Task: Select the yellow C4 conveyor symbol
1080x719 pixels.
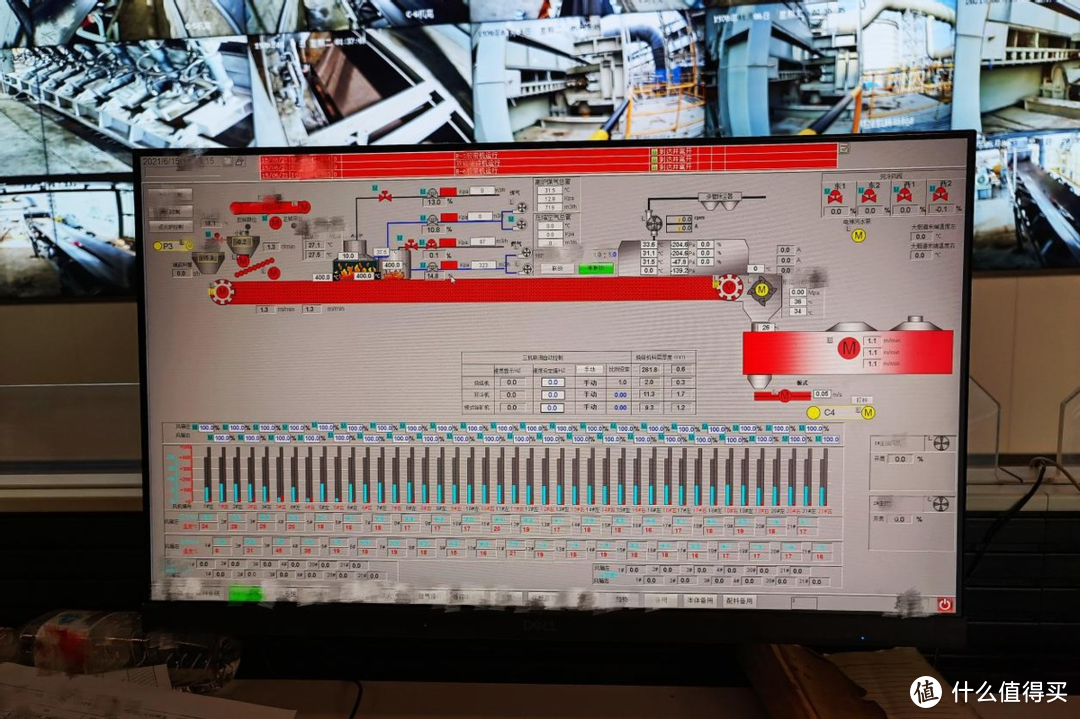Action: pyautogui.click(x=840, y=413)
